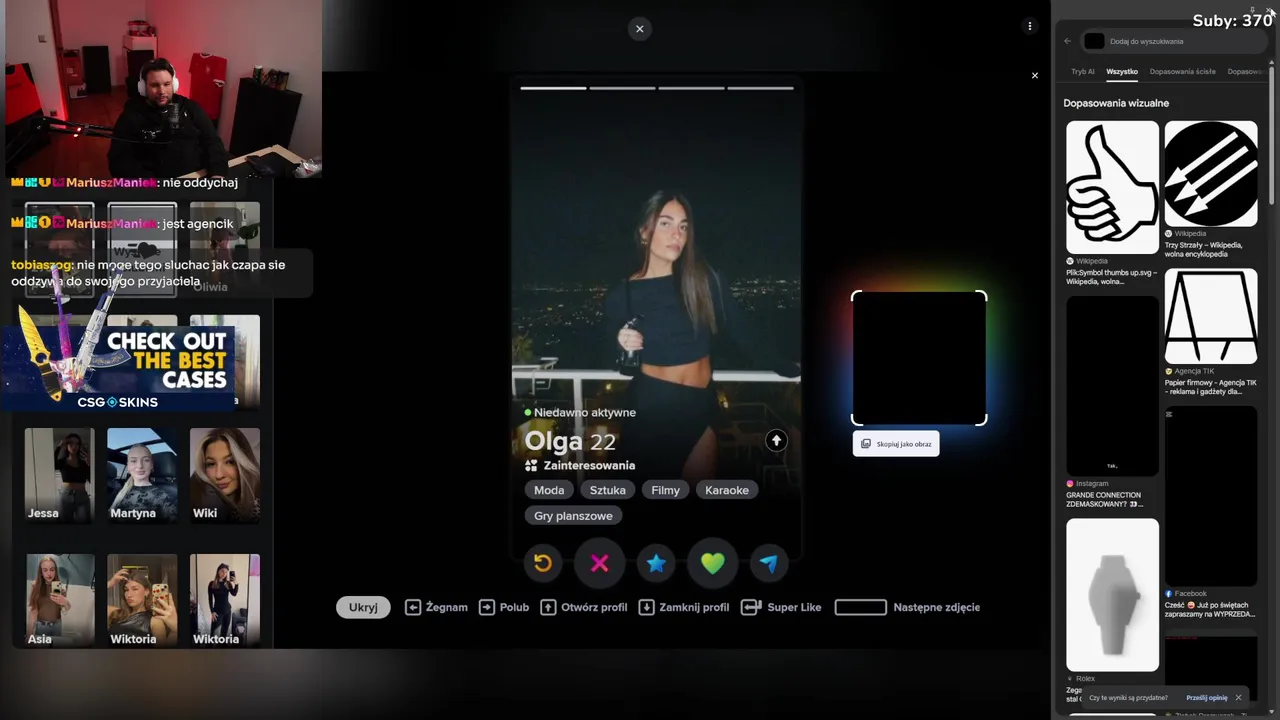Close the Google Lens overlay X
The width and height of the screenshot is (1280, 720).
(x=1035, y=75)
